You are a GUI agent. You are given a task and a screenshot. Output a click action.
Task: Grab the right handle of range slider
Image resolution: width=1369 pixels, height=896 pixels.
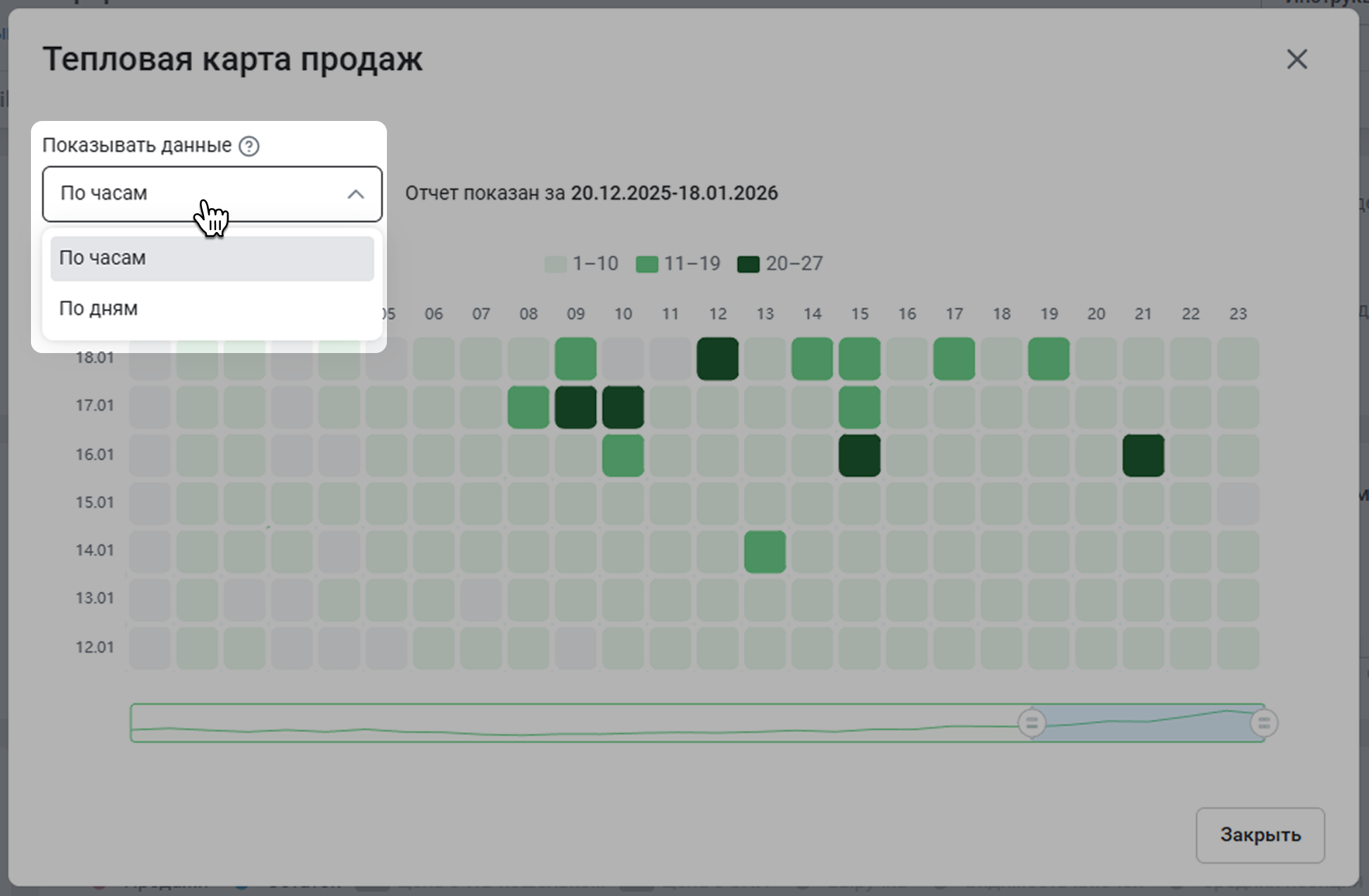click(x=1263, y=722)
